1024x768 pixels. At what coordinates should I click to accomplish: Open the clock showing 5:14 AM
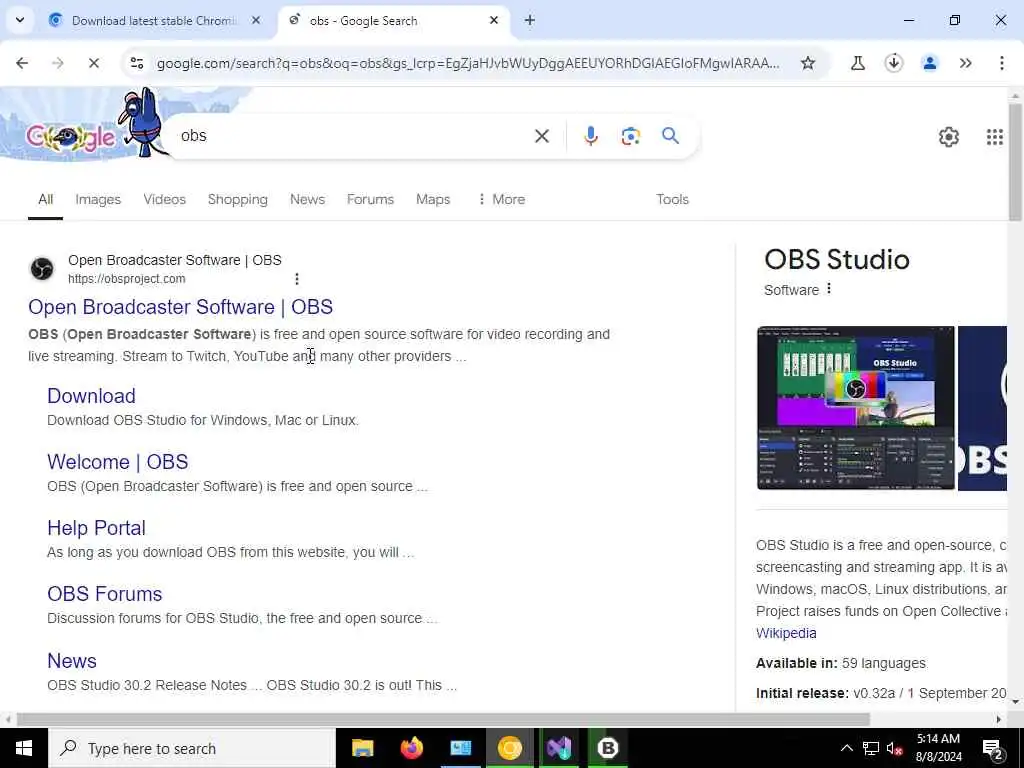[938, 748]
